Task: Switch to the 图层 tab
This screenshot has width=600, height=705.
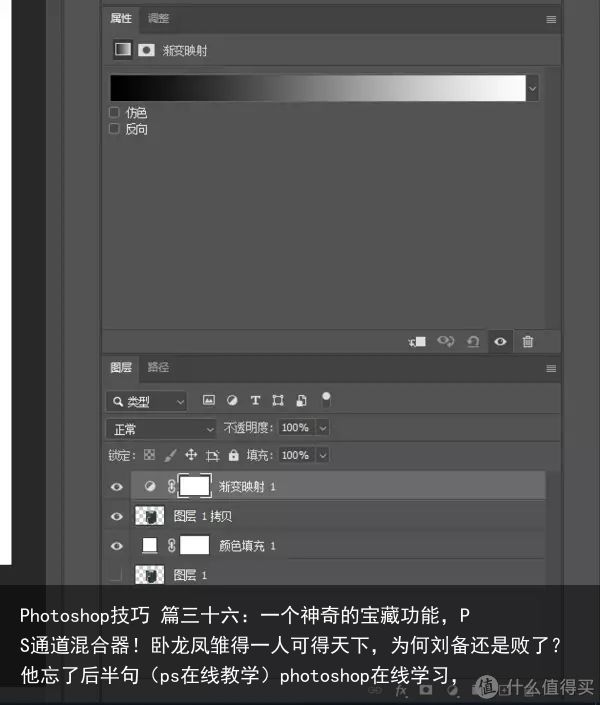Action: click(x=121, y=367)
